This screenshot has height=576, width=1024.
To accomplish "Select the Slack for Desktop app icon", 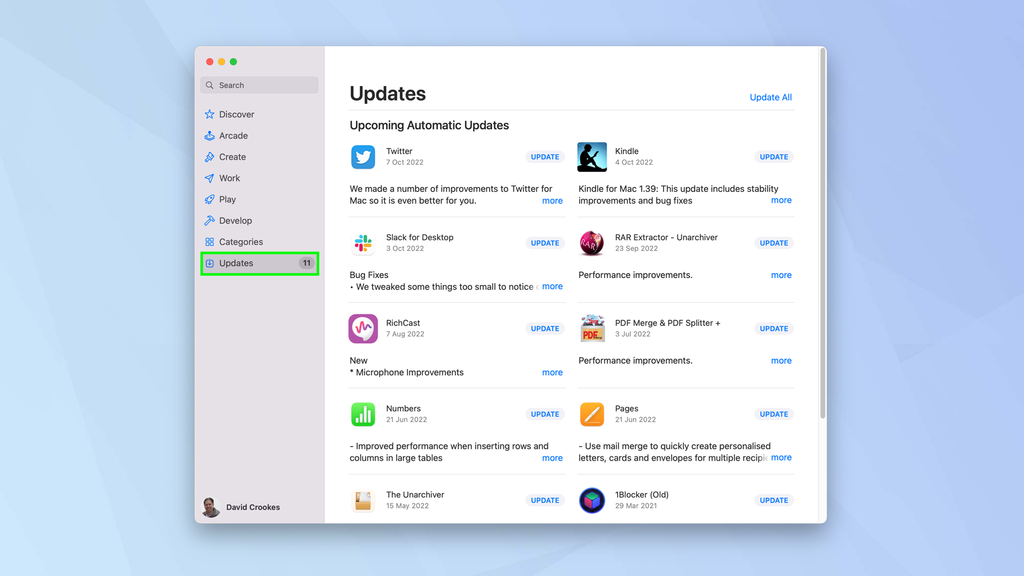I will point(365,243).
